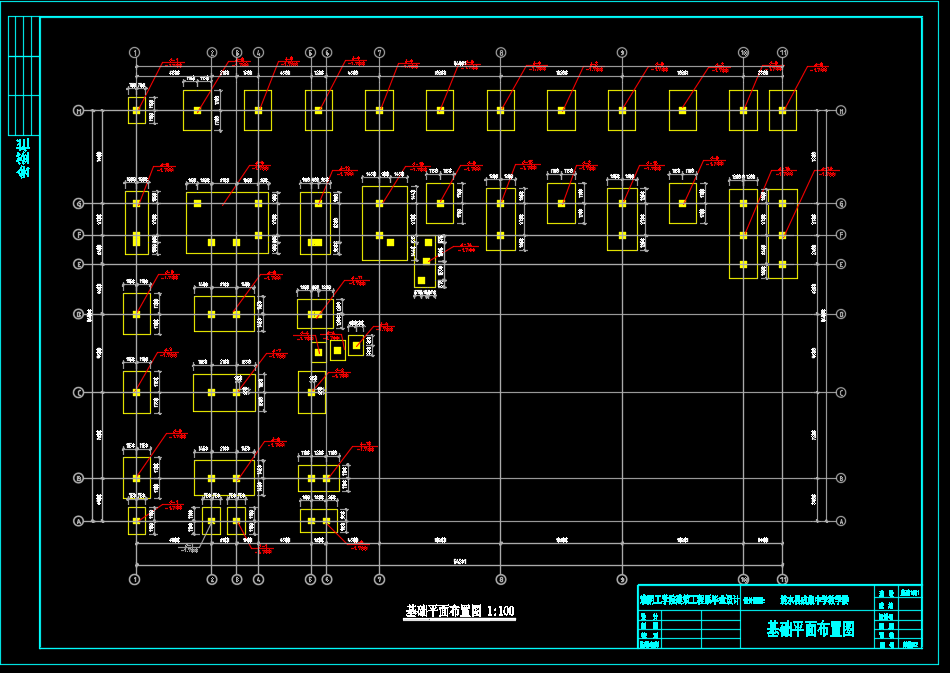The height and width of the screenshot is (673, 950).
Task: Click the column at axes 7 and G
Action: coord(379,204)
